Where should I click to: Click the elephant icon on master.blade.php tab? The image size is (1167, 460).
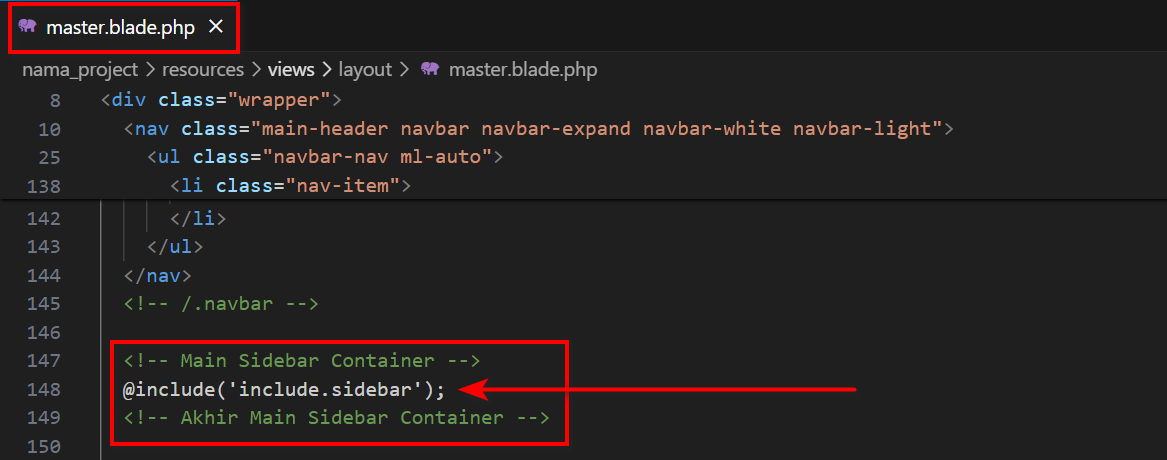pyautogui.click(x=28, y=28)
